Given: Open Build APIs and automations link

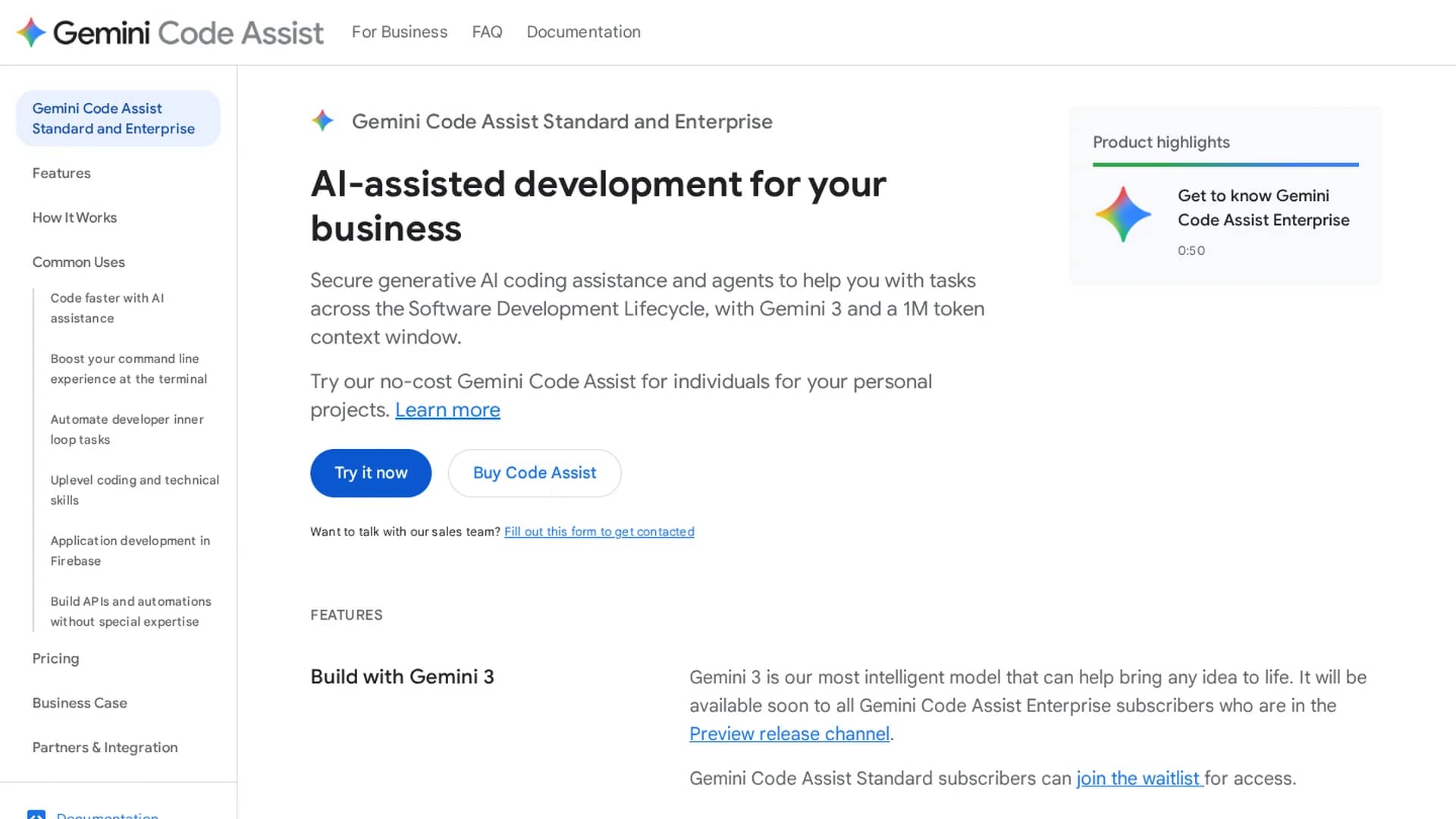Looking at the screenshot, I should (131, 611).
